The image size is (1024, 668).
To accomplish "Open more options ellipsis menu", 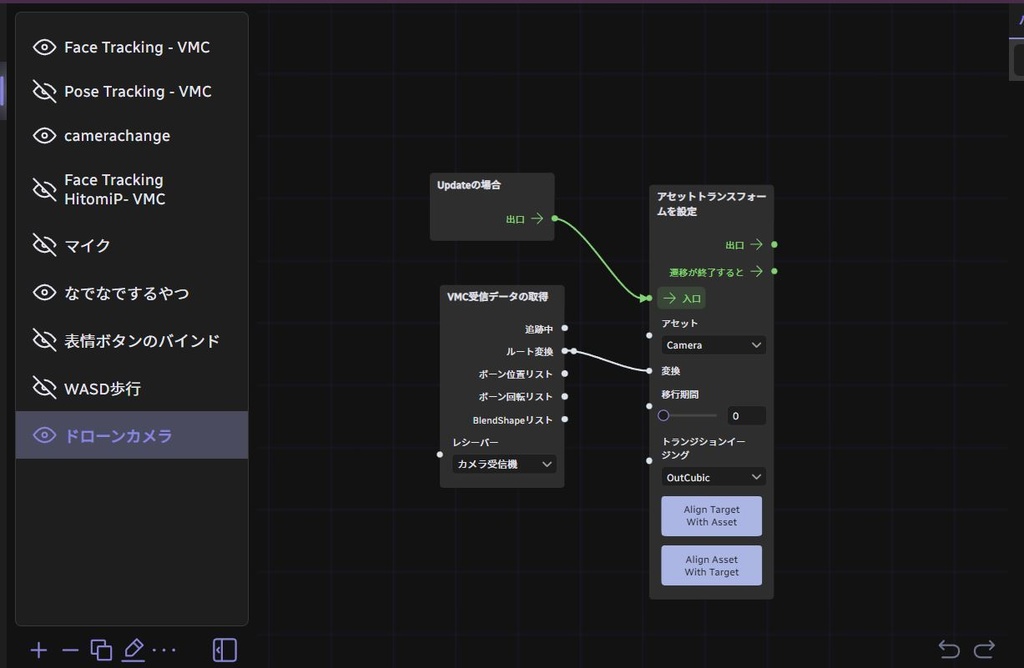I will point(164,650).
